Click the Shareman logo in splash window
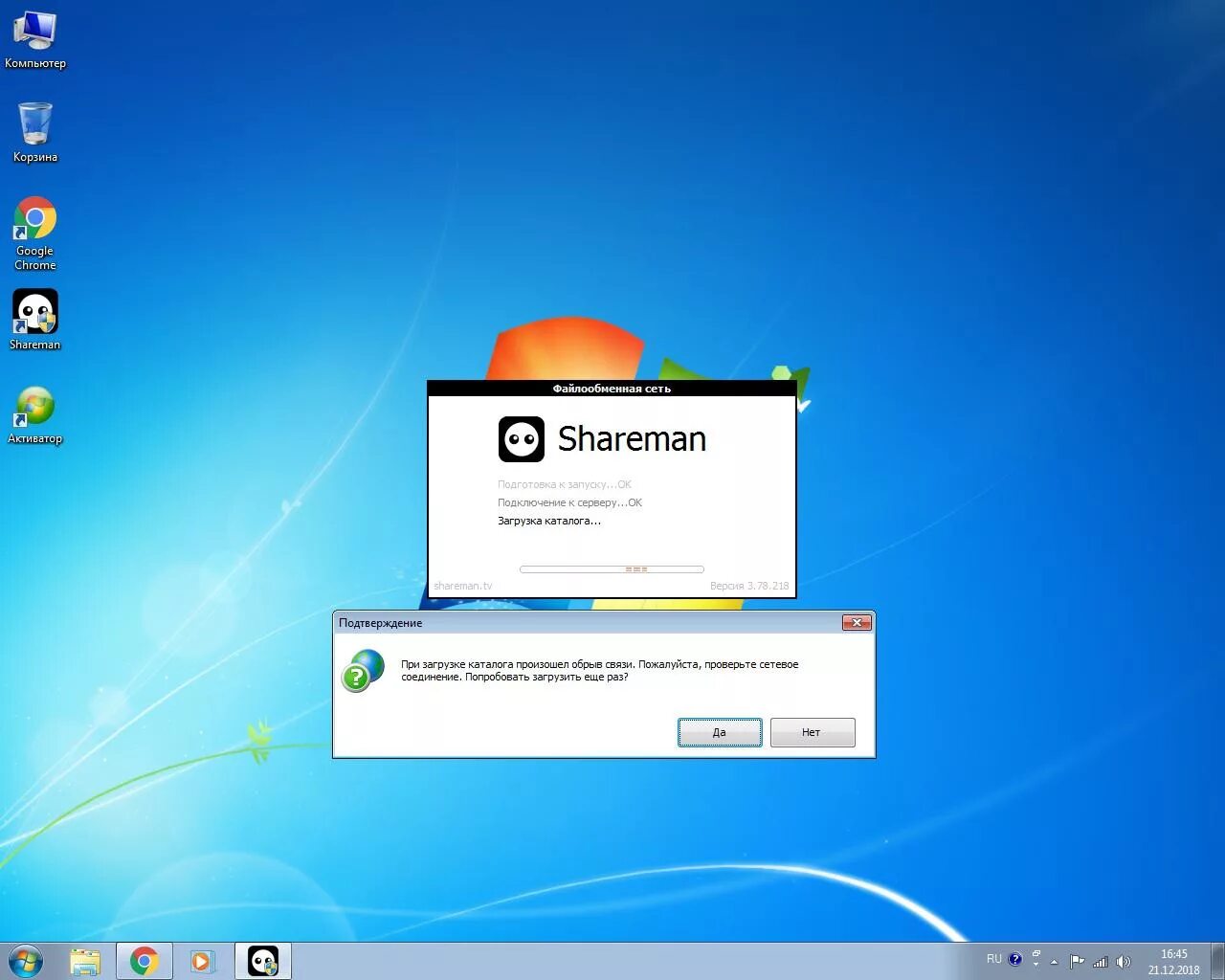This screenshot has width=1225, height=980. point(522,439)
